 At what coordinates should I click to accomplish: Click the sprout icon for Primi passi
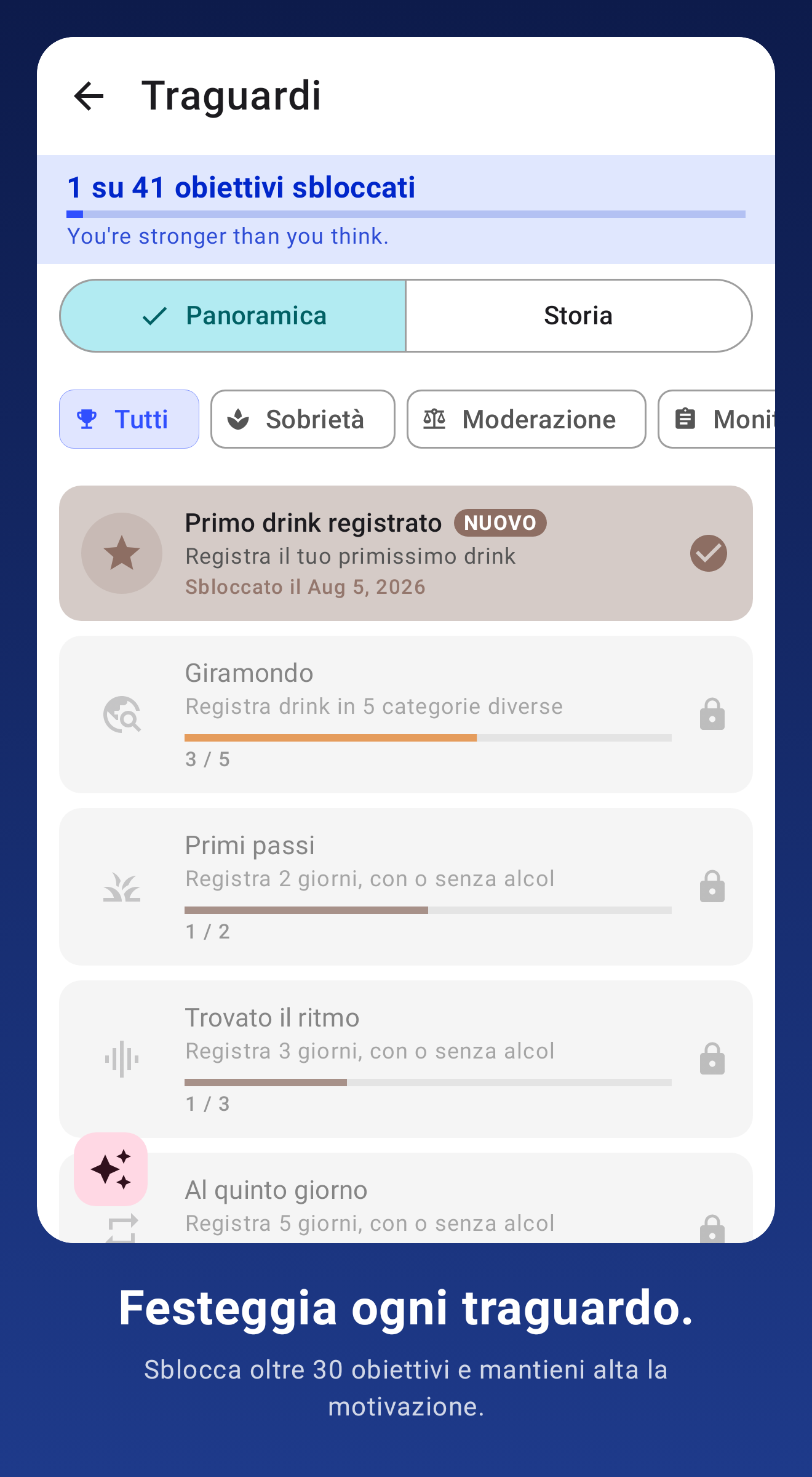[122, 887]
